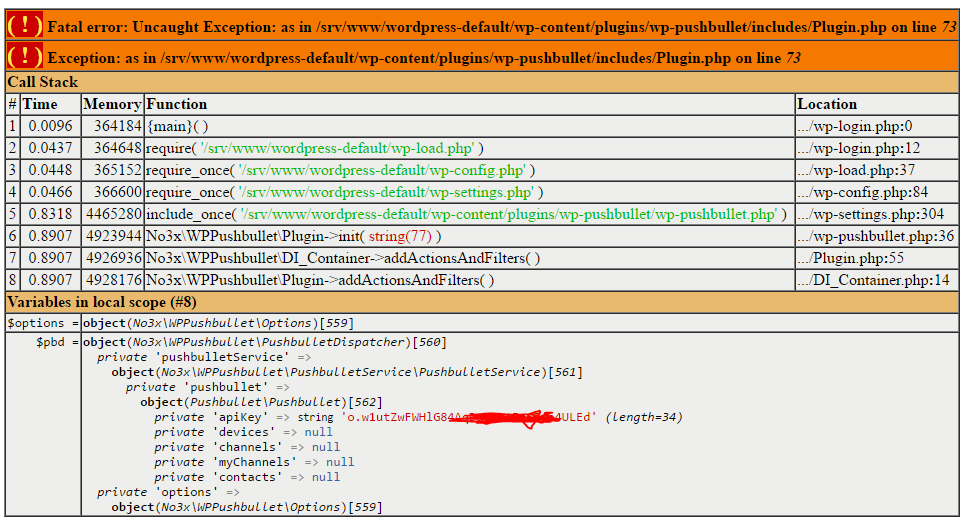Image resolution: width=965 pixels, height=520 pixels.
Task: Click the private 'myChannels' => null line
Action: (254, 462)
